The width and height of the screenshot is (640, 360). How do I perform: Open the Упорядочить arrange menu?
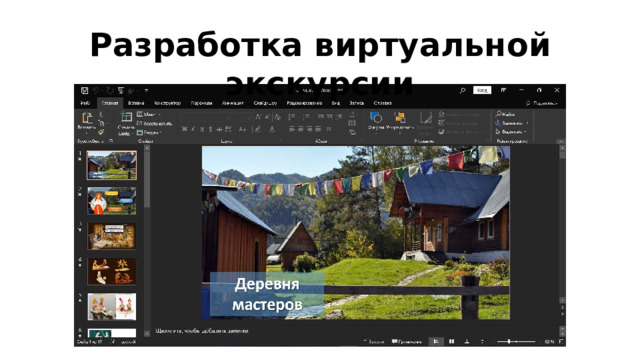pyautogui.click(x=400, y=121)
